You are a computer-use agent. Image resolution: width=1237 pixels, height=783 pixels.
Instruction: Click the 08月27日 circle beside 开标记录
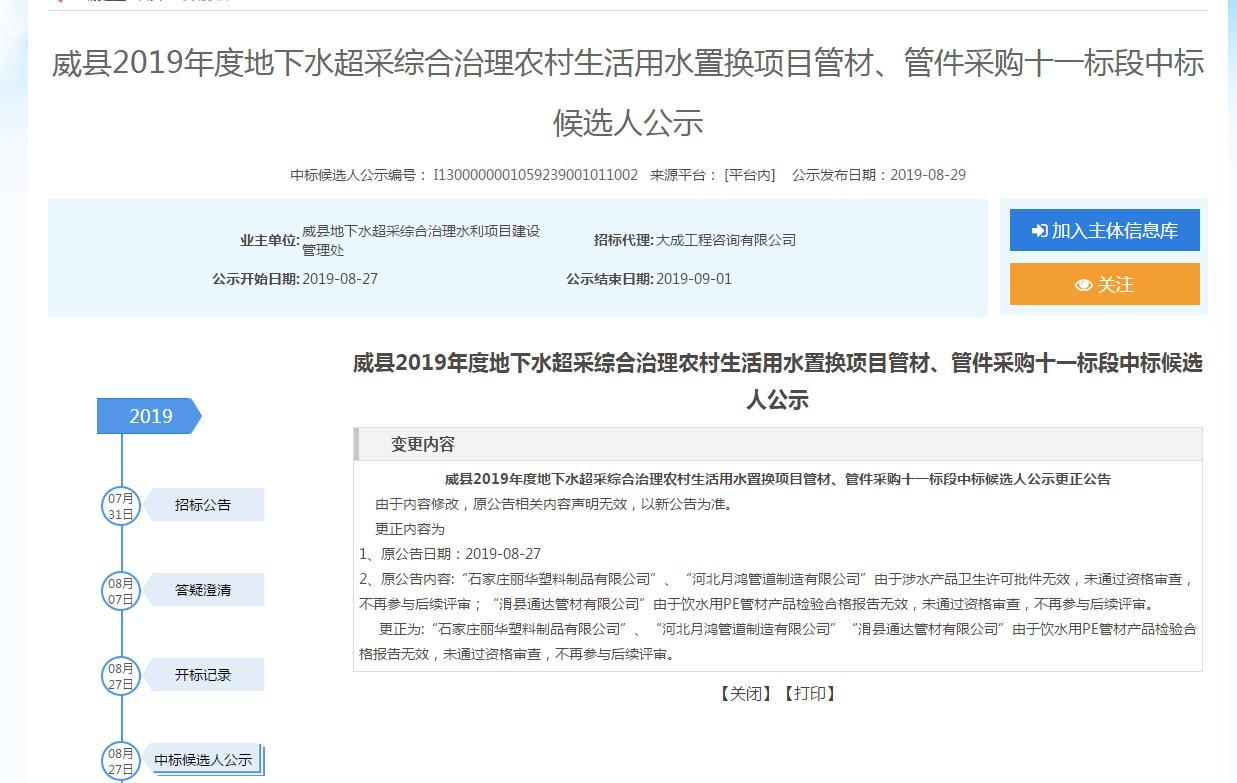[x=121, y=676]
